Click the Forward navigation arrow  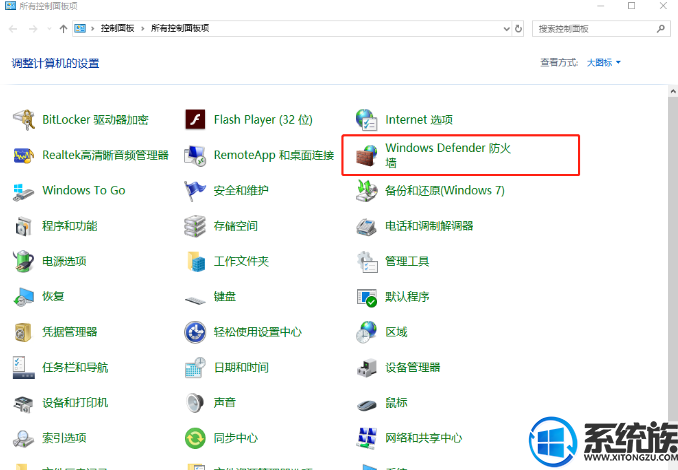point(33,29)
